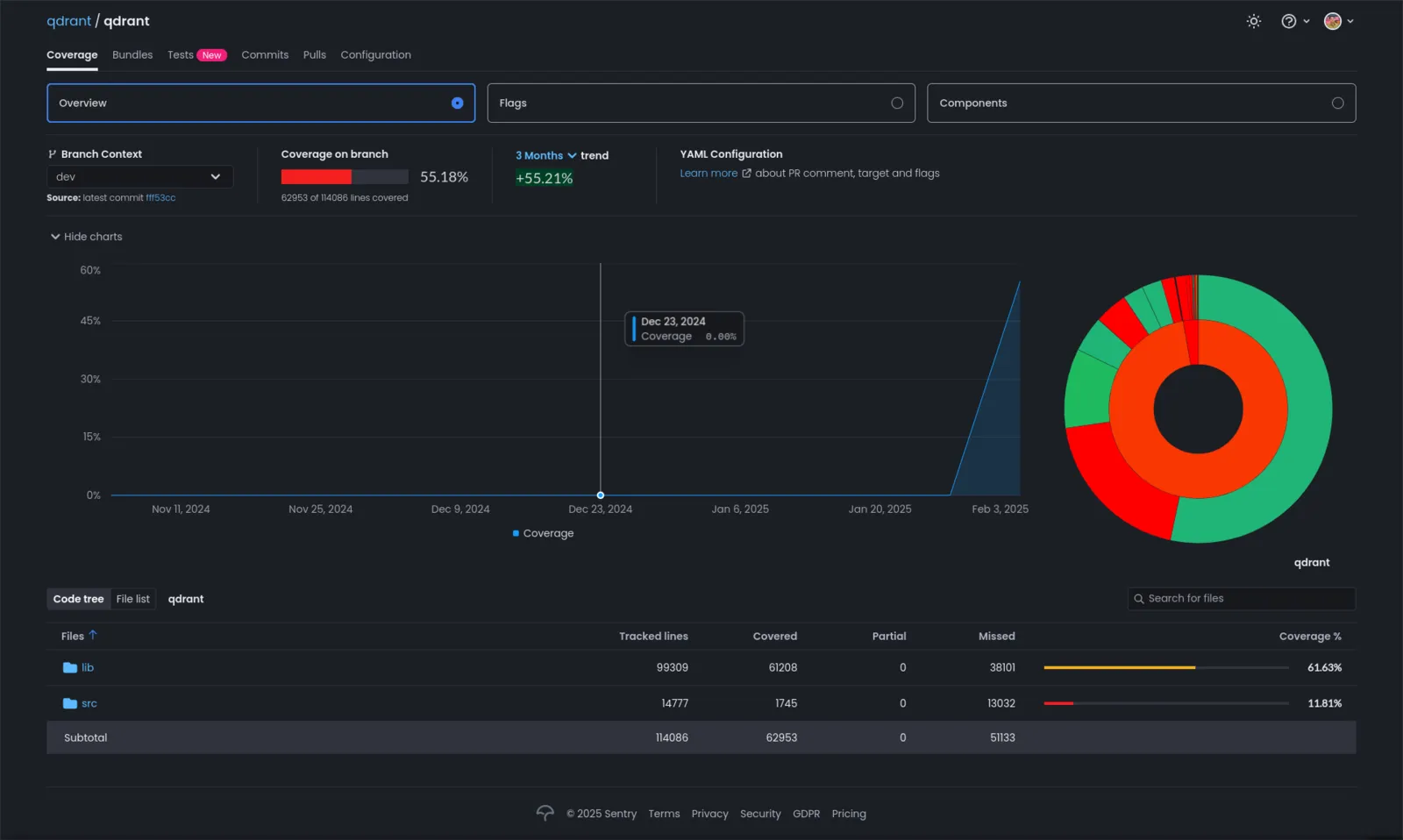This screenshot has height=840, width=1403.
Task: Click the Tracked lines column header
Action: (x=653, y=637)
